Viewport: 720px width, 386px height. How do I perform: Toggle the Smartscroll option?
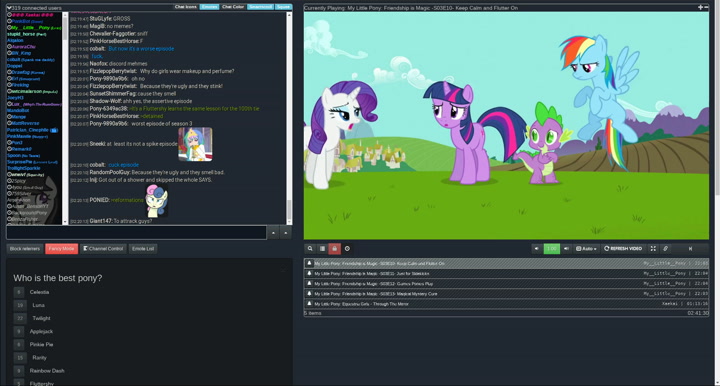tap(260, 7)
